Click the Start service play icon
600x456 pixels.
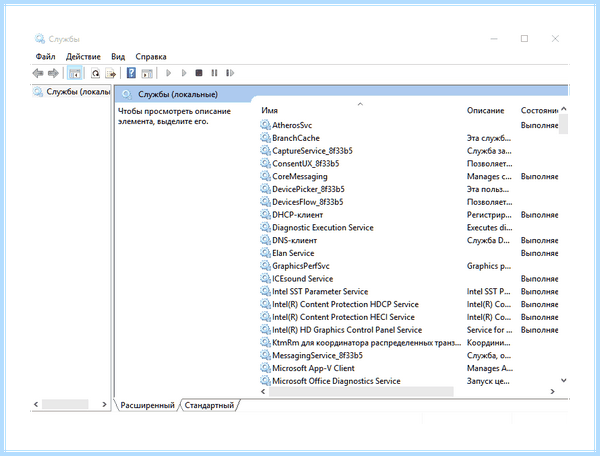(x=168, y=73)
